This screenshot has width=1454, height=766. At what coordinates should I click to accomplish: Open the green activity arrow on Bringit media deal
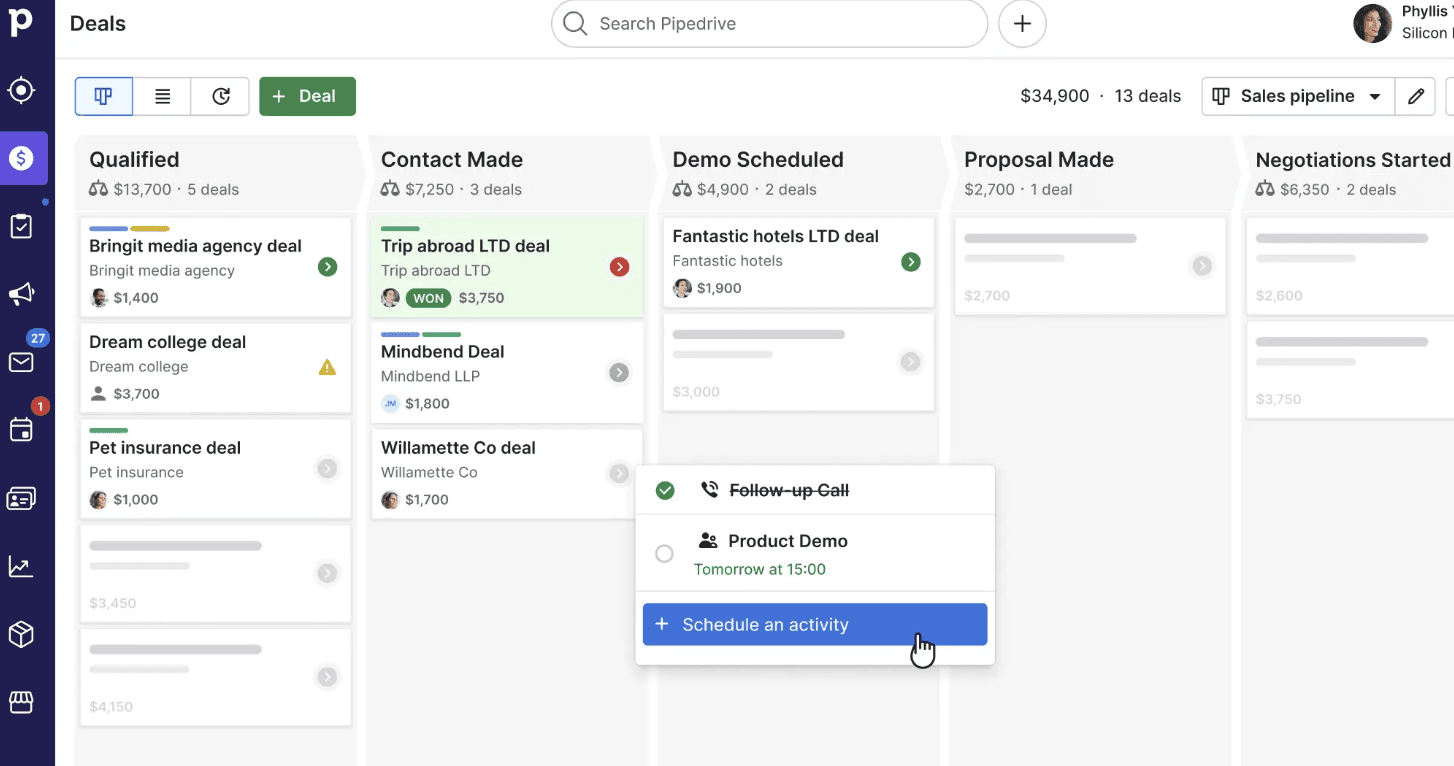327,267
